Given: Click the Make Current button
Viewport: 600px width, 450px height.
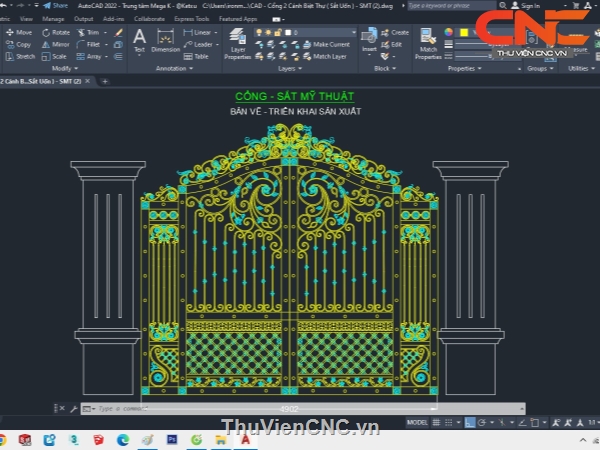Looking at the screenshot, I should 328,44.
